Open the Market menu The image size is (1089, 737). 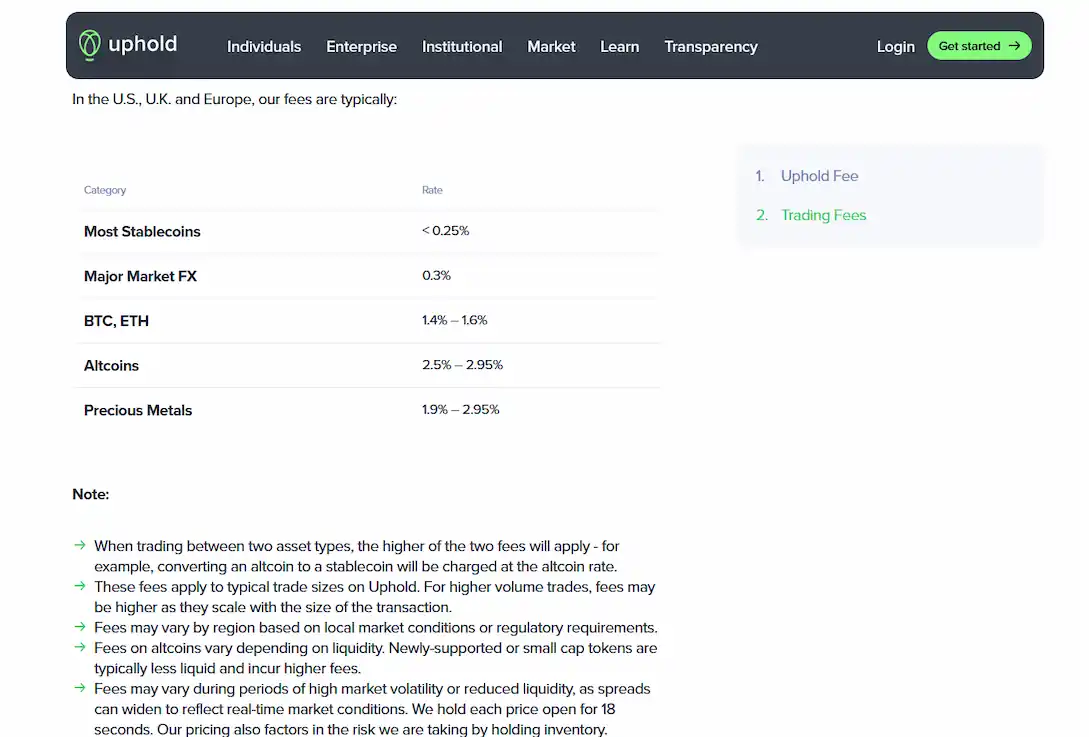(x=551, y=47)
